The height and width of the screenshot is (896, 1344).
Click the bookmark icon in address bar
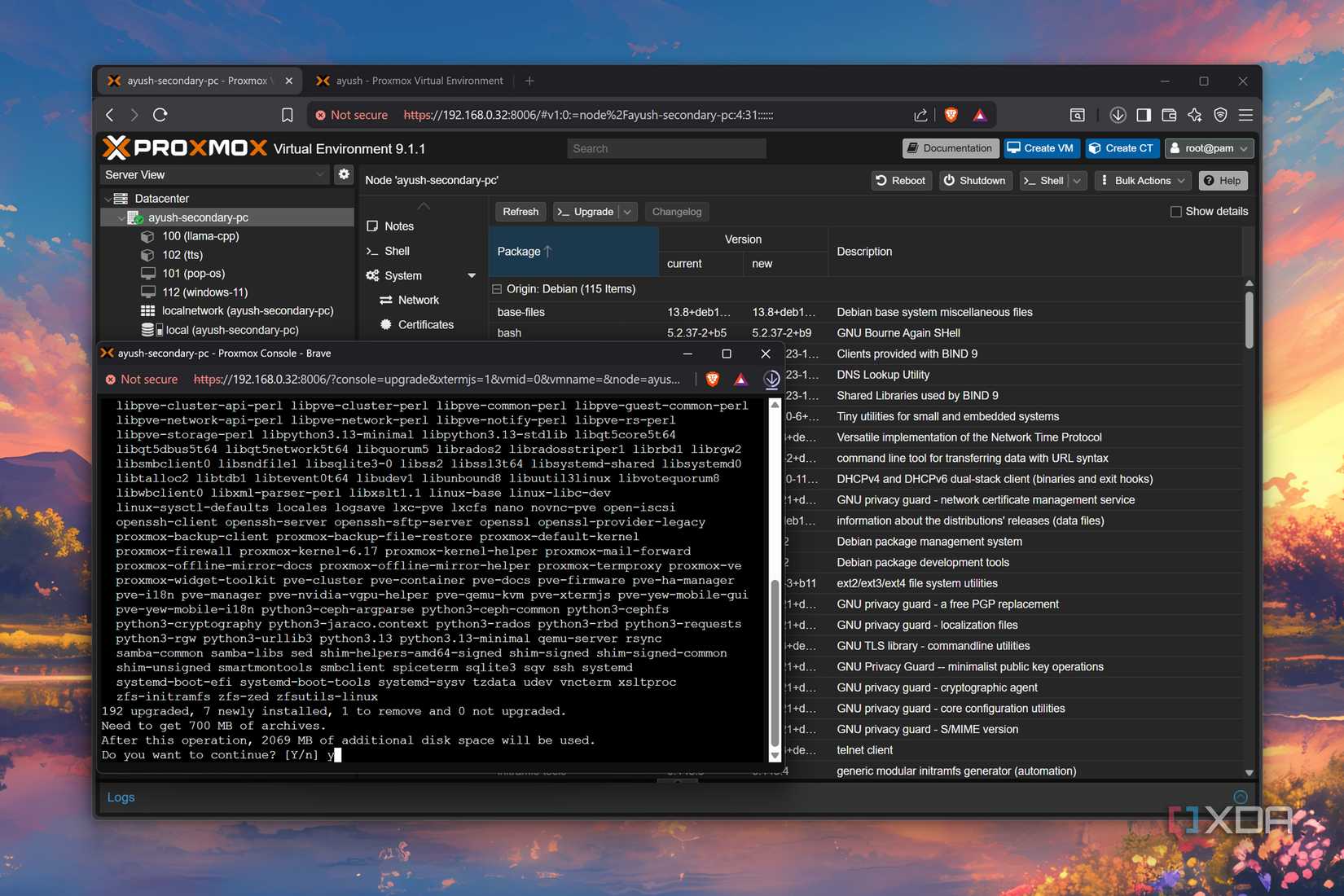click(x=287, y=115)
